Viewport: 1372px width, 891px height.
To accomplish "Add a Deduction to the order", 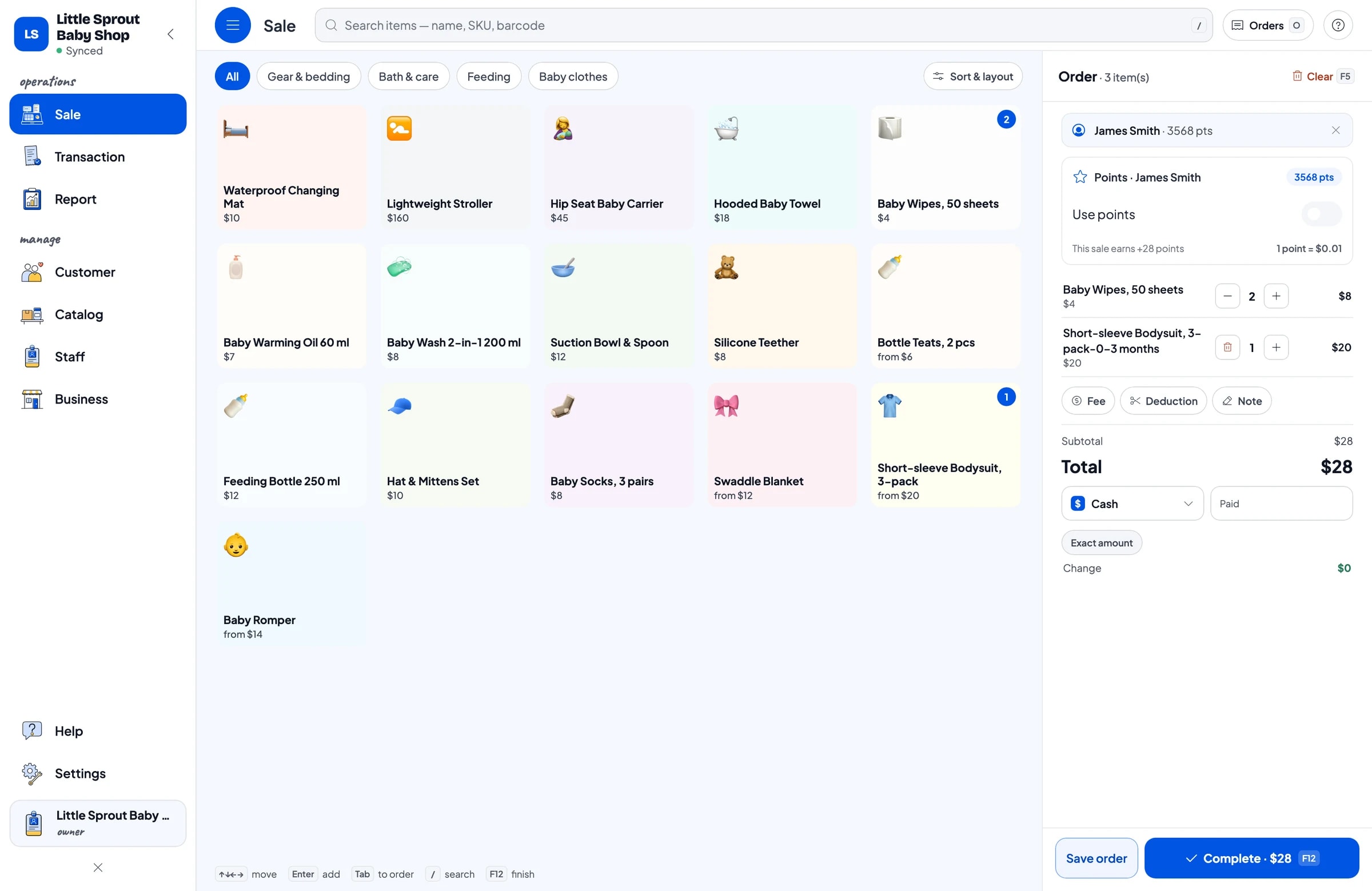I will (x=1163, y=401).
